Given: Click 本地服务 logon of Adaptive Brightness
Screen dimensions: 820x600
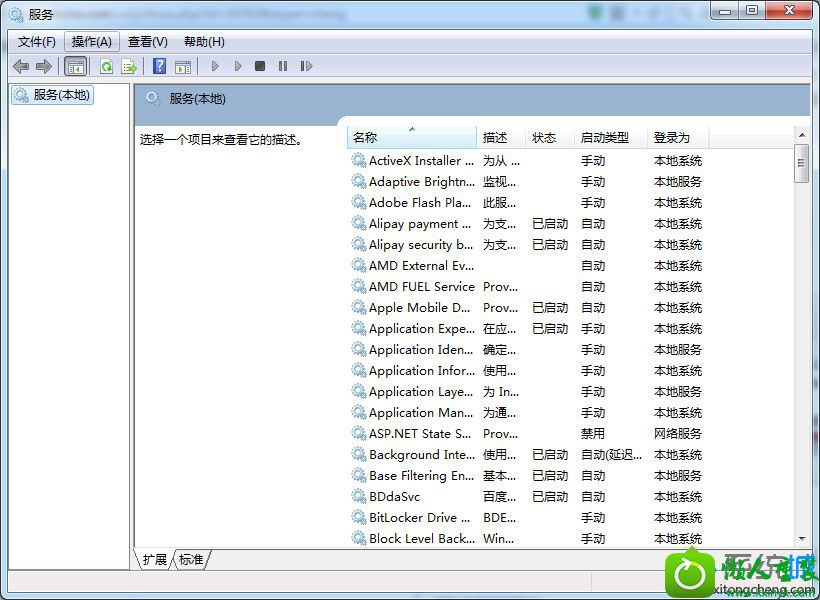Looking at the screenshot, I should click(x=678, y=182).
